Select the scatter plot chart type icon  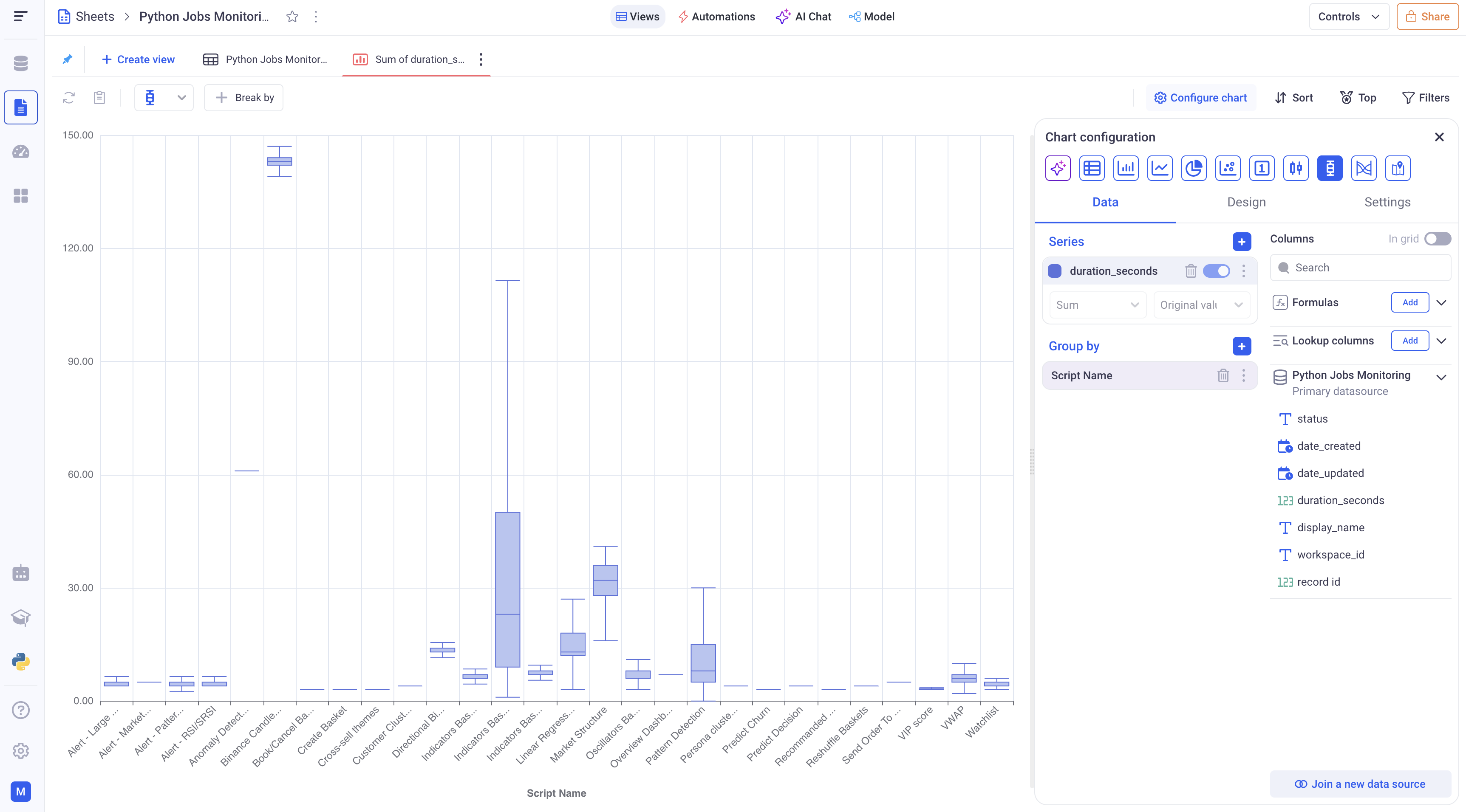click(x=1228, y=168)
